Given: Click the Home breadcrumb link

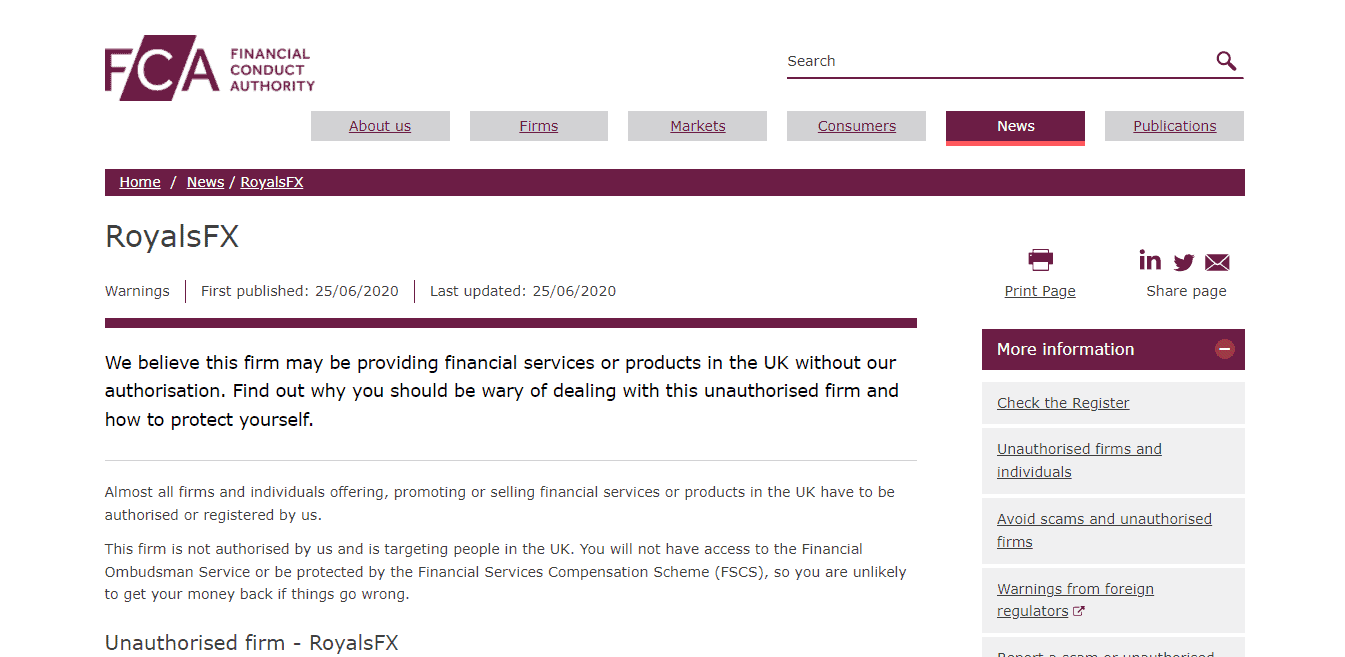Looking at the screenshot, I should [x=140, y=182].
